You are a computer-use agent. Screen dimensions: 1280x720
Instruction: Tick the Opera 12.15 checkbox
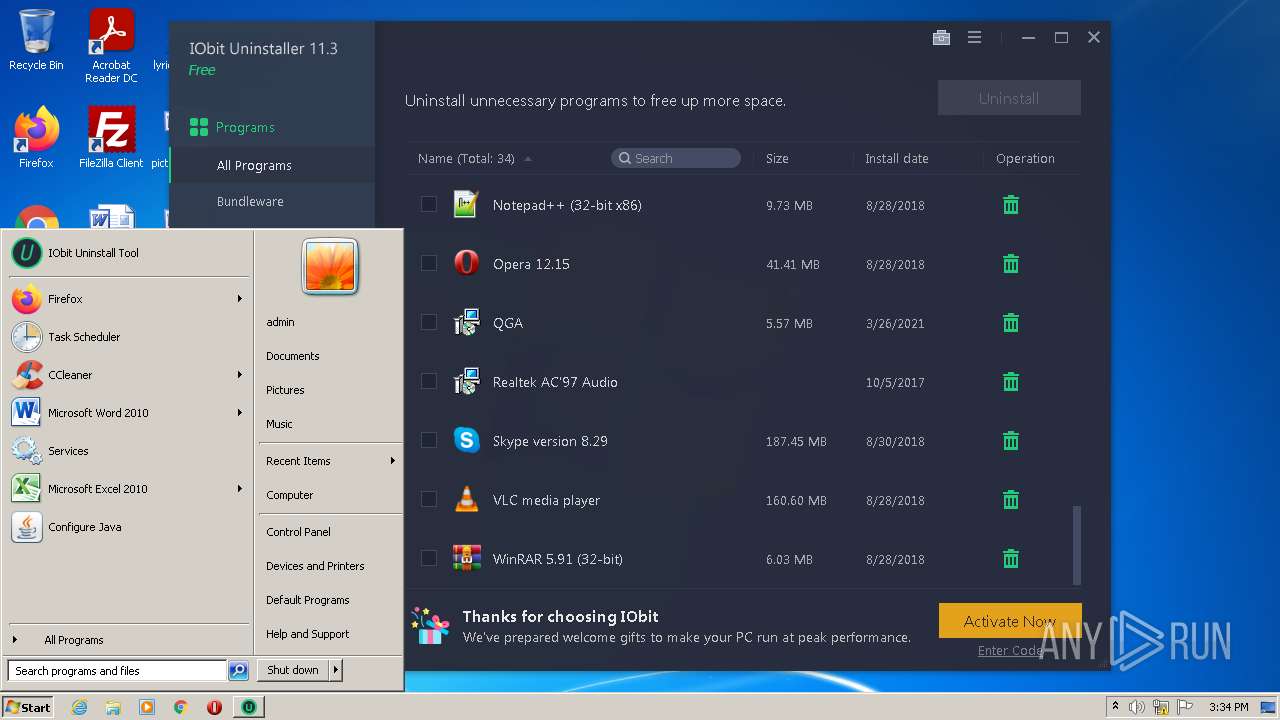pyautogui.click(x=429, y=263)
